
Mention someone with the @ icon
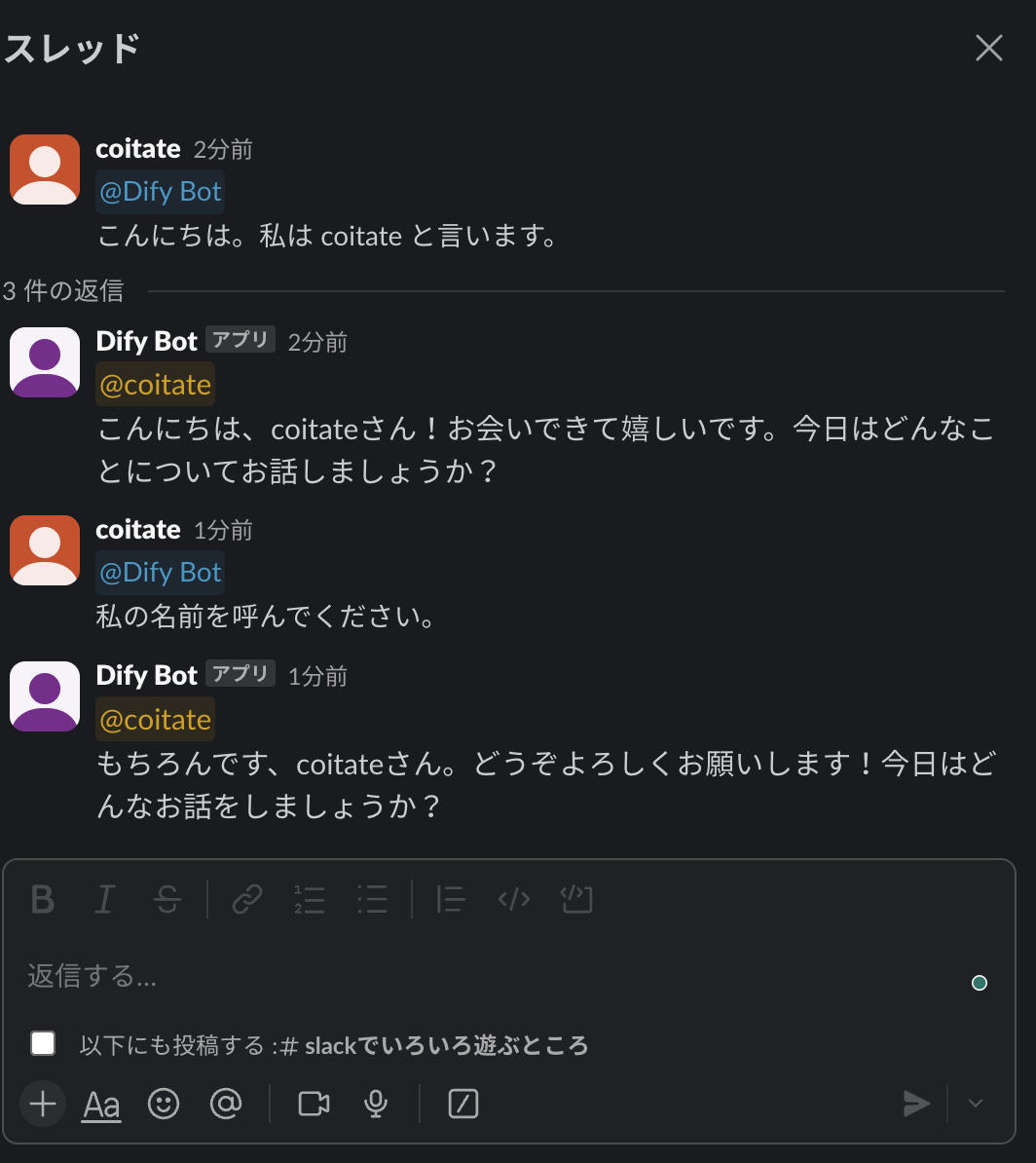pyautogui.click(x=226, y=1104)
